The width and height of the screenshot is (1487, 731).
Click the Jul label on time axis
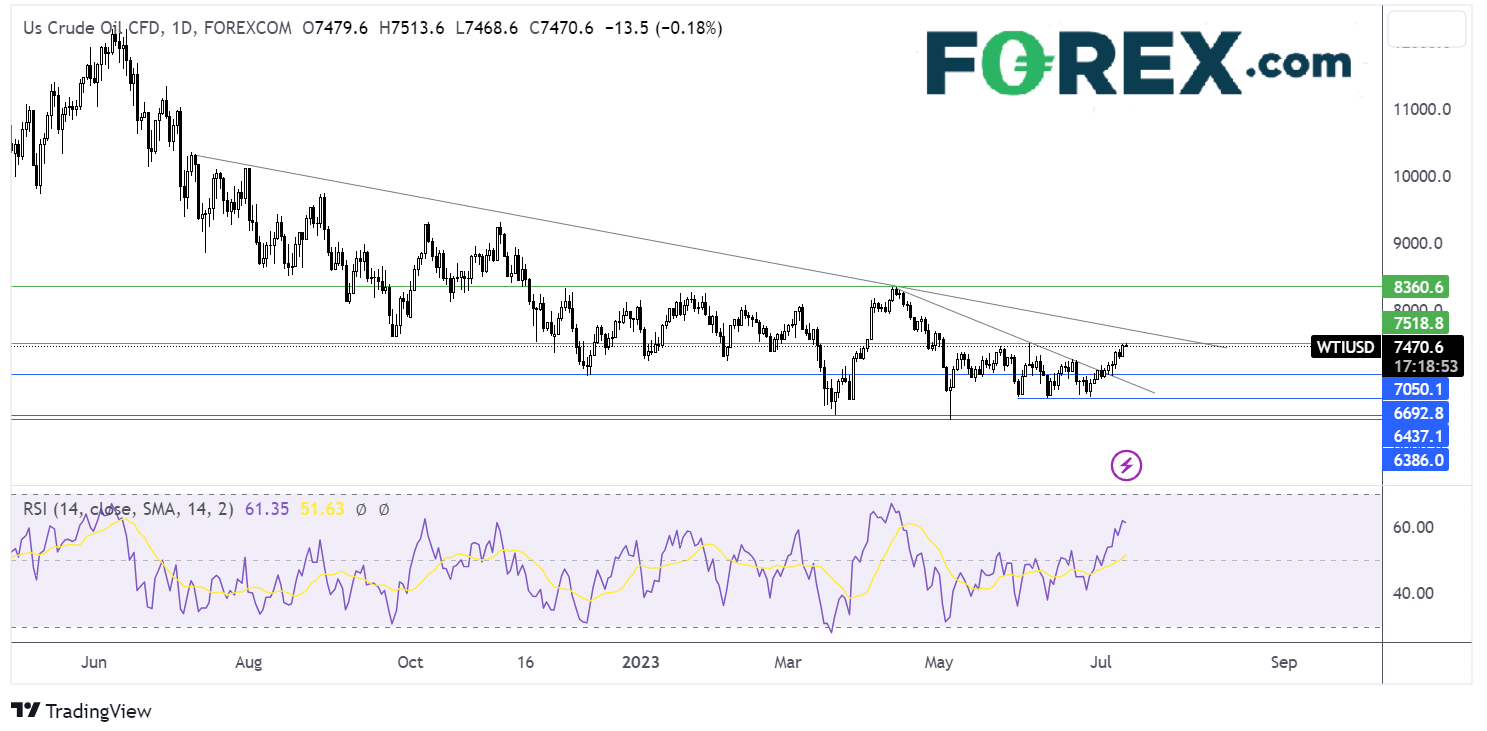1101,663
